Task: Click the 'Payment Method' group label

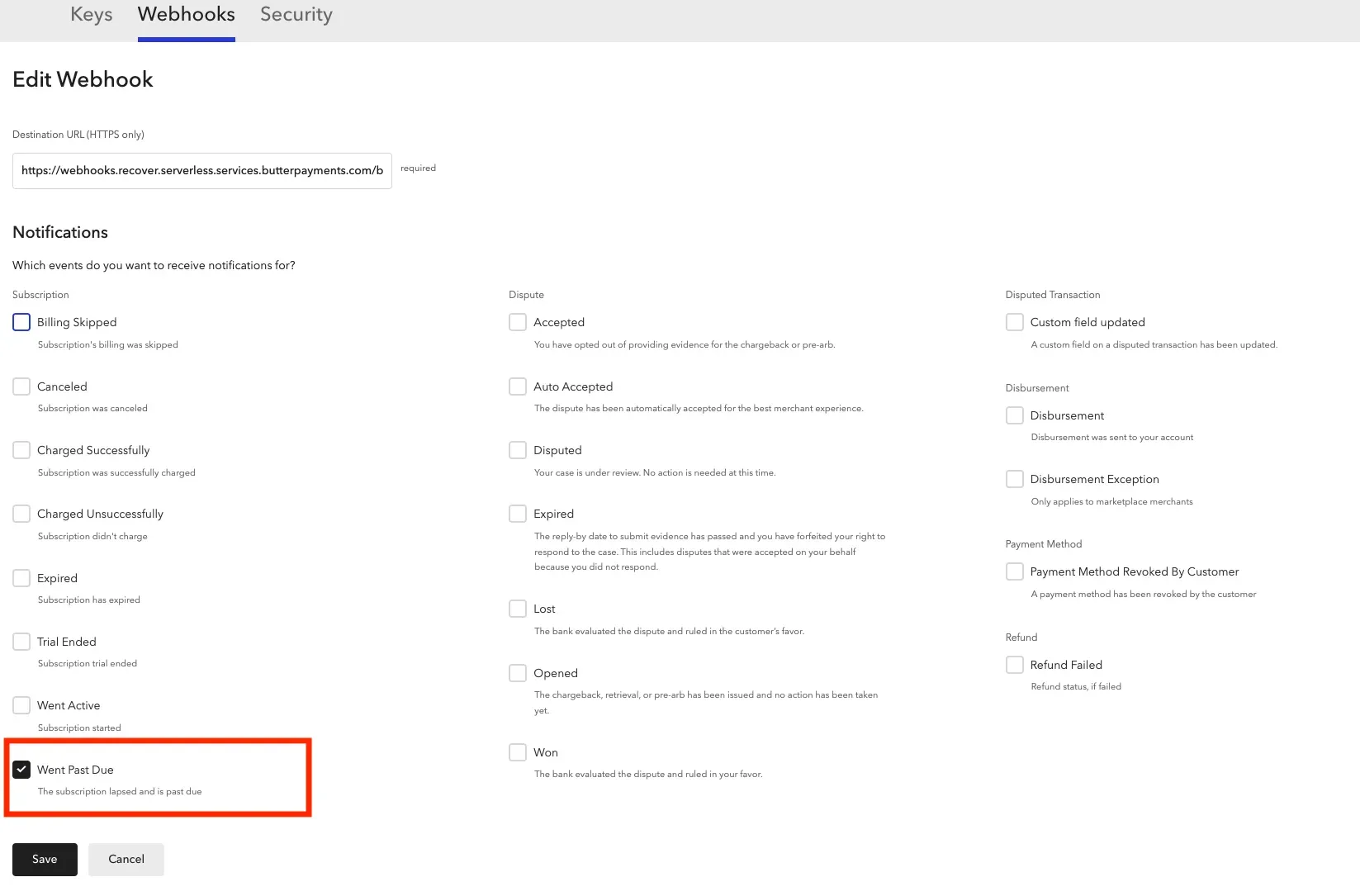Action: click(x=1044, y=544)
